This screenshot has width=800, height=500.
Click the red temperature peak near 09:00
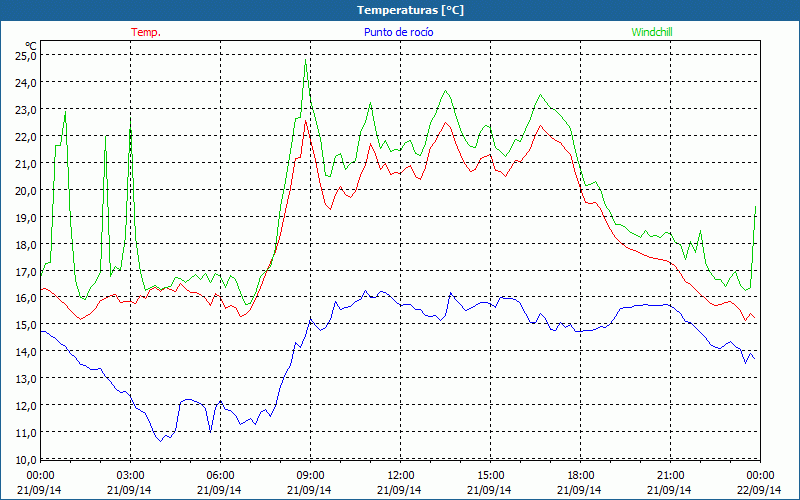pos(305,121)
